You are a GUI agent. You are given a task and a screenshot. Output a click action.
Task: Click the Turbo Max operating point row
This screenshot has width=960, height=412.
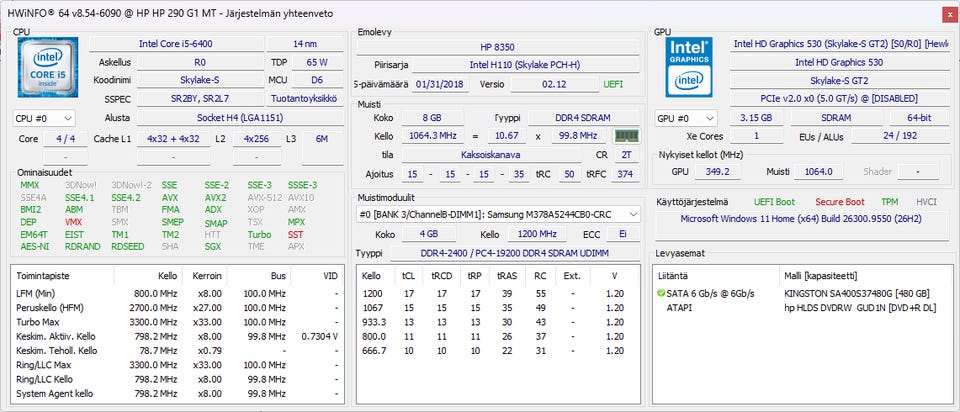[177, 322]
